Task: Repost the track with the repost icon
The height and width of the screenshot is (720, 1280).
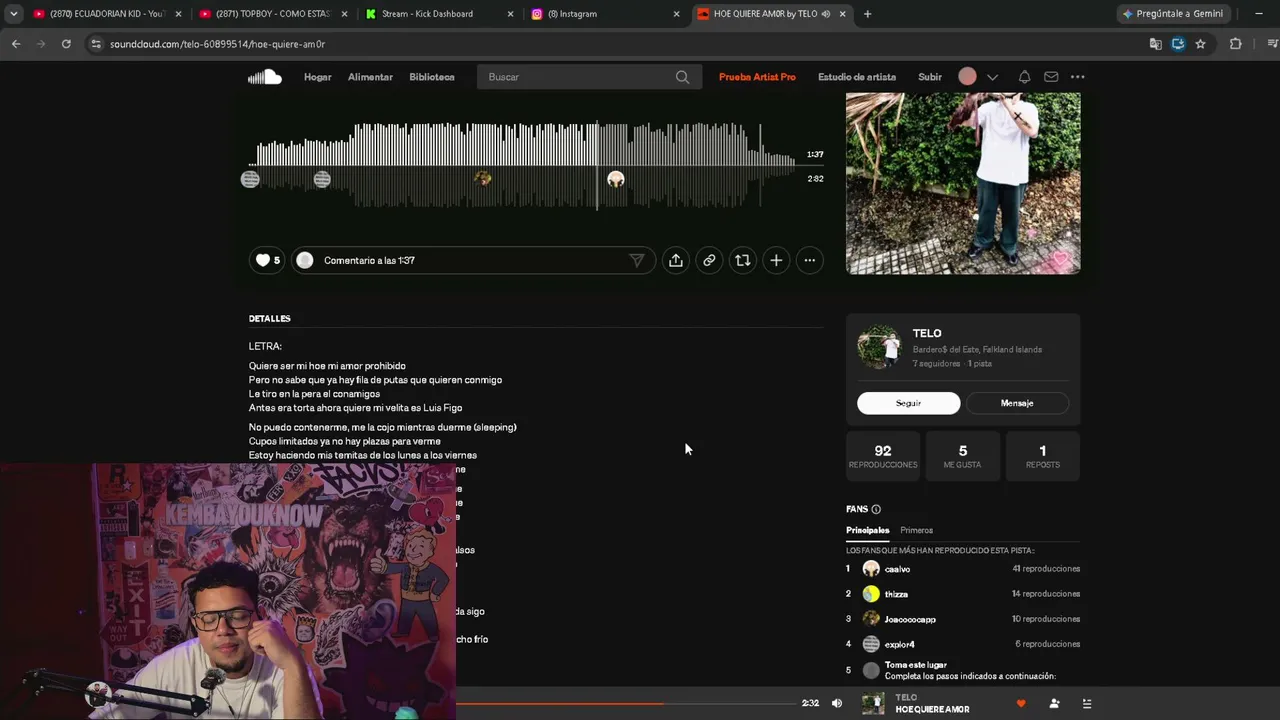Action: pos(742,260)
